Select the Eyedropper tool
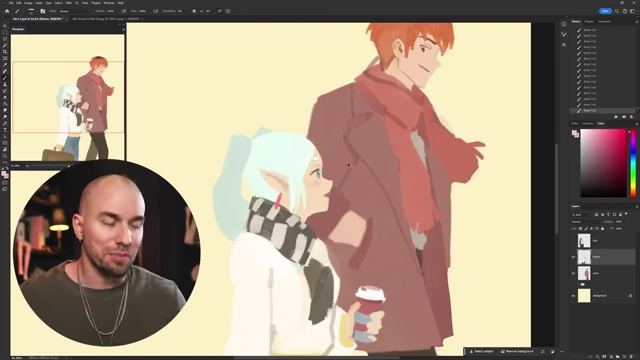The height and width of the screenshot is (360, 640). click(x=5, y=65)
